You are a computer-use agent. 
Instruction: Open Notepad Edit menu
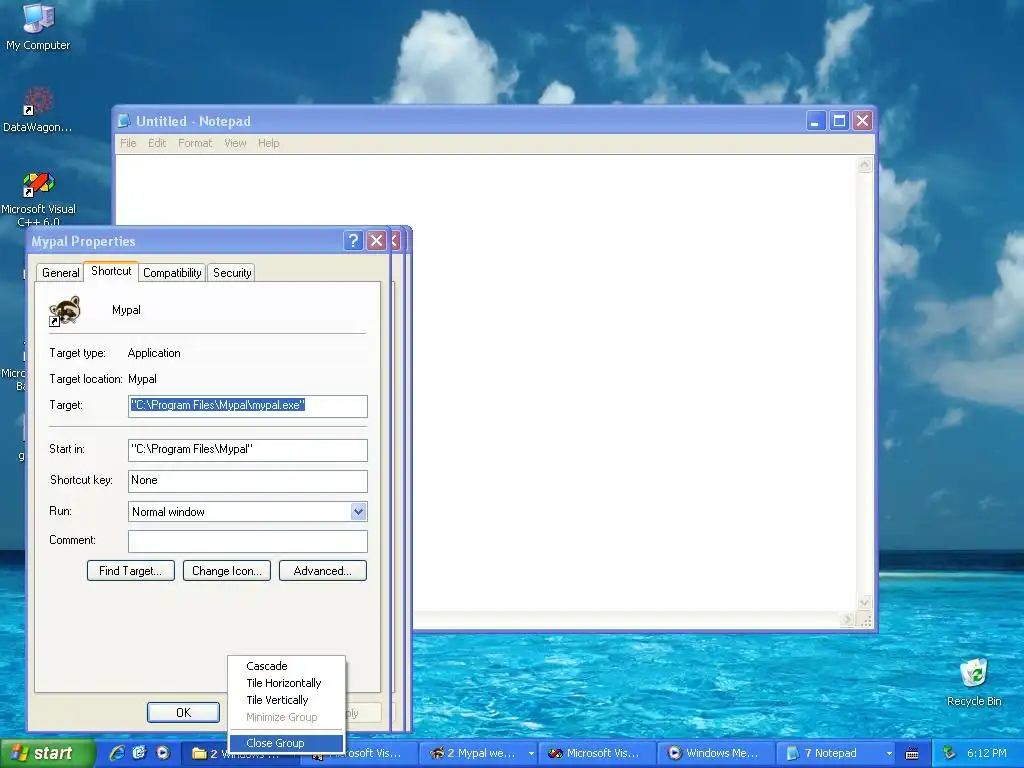tap(157, 143)
